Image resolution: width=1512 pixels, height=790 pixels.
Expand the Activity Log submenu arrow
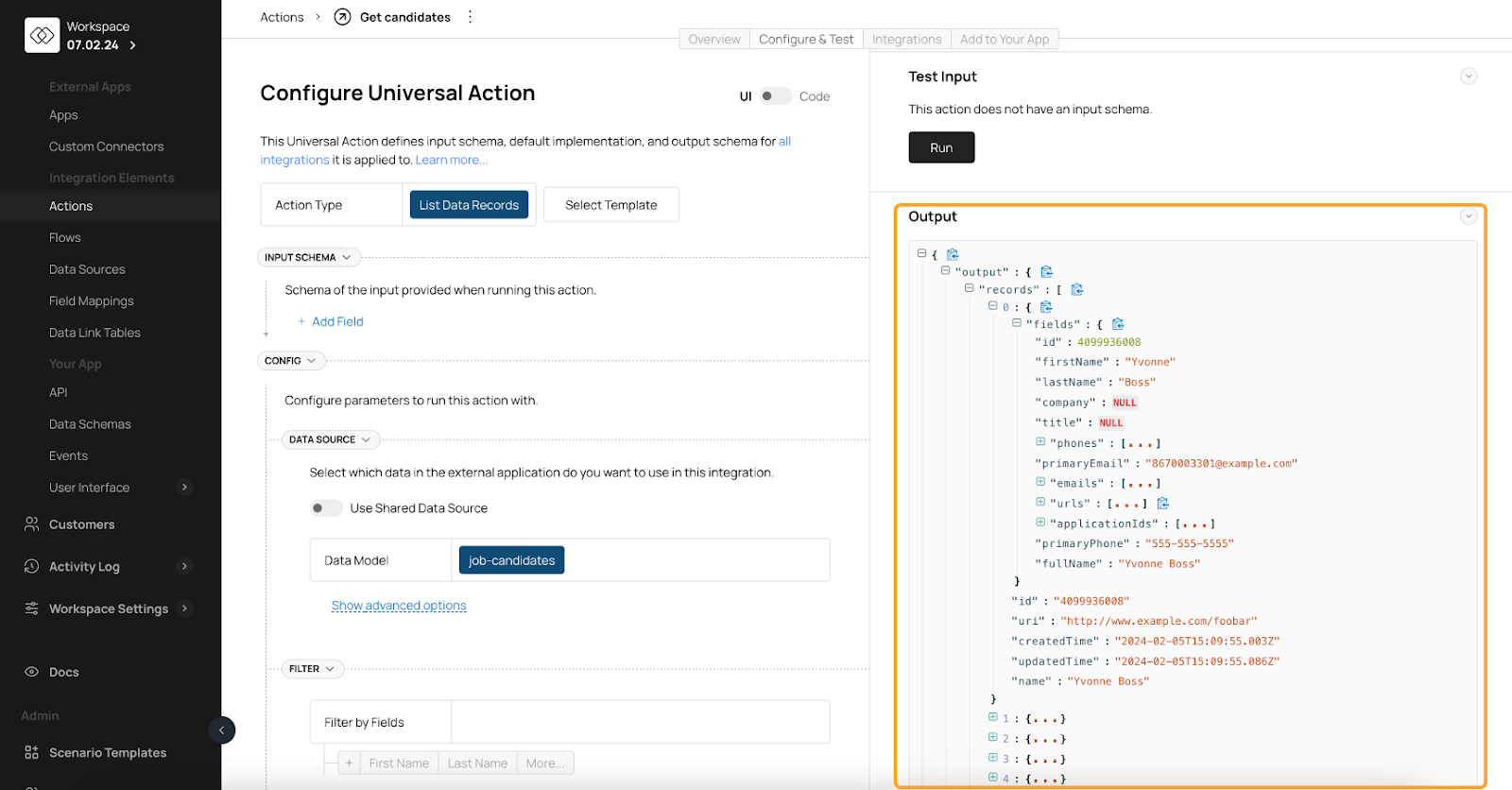pos(184,566)
